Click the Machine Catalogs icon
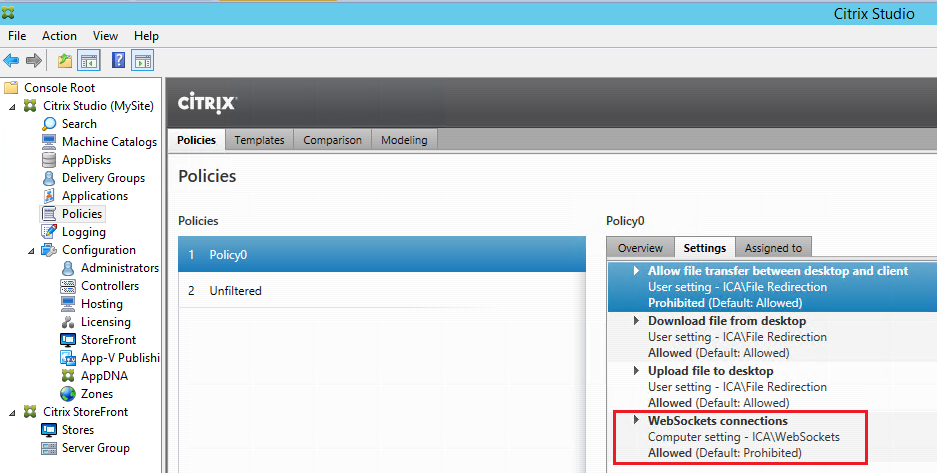This screenshot has height=473, width=937. (49, 142)
